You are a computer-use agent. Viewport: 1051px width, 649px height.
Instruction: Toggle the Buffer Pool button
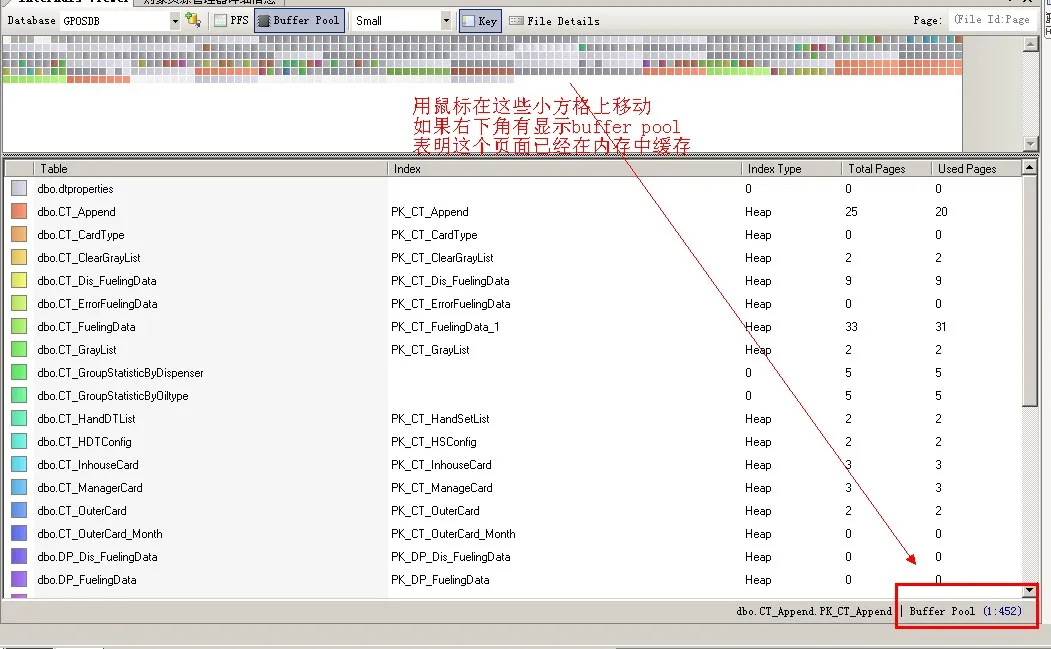[299, 20]
